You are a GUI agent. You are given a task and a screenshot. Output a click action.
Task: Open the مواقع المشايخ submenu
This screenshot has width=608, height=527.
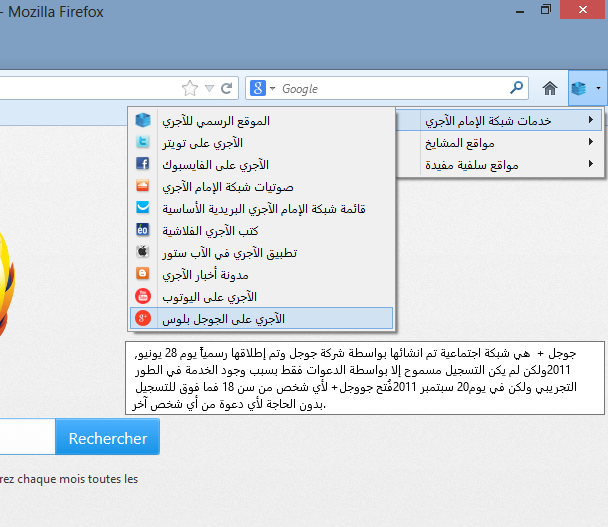click(500, 143)
